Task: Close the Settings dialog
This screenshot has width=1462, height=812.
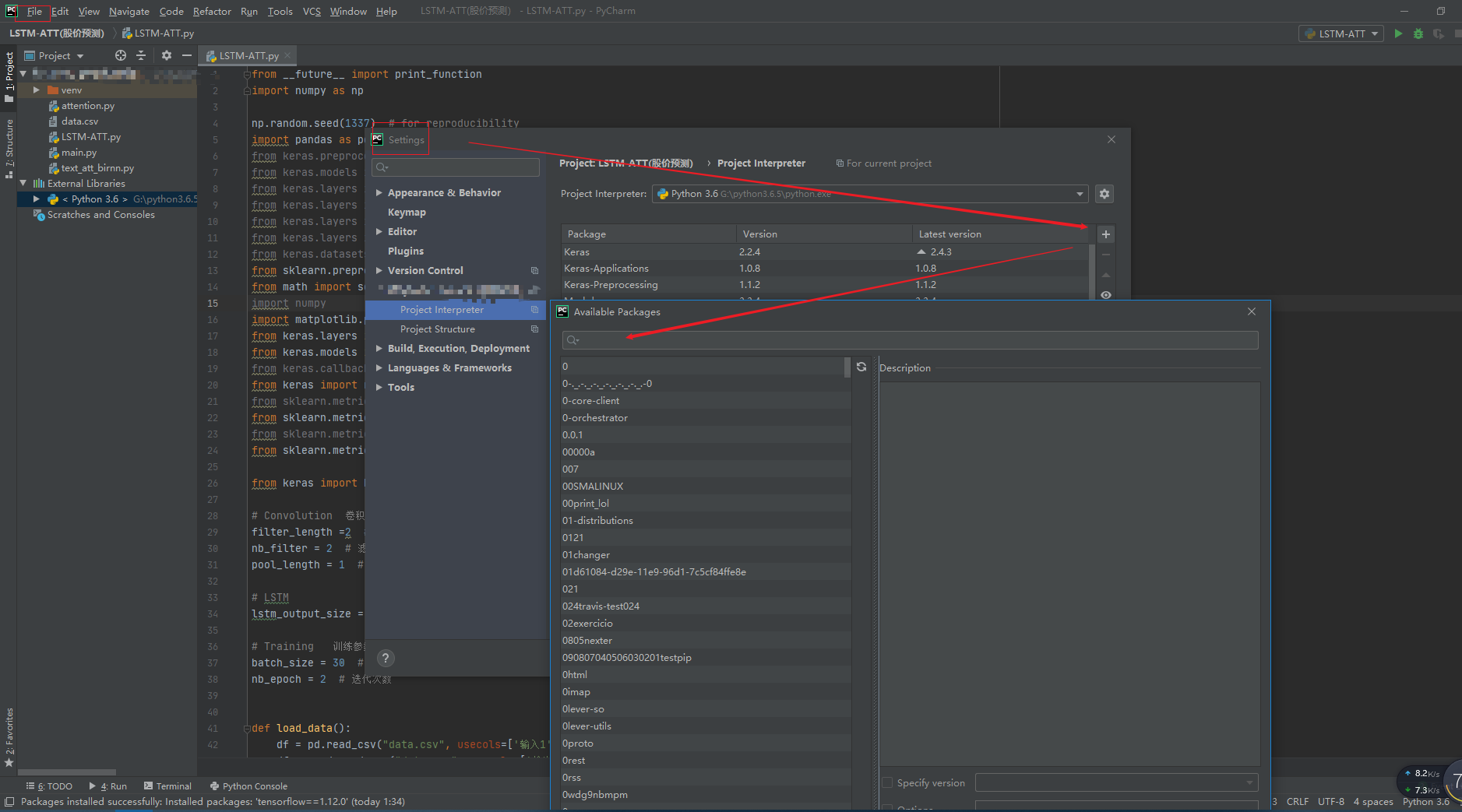Action: 1111,139
